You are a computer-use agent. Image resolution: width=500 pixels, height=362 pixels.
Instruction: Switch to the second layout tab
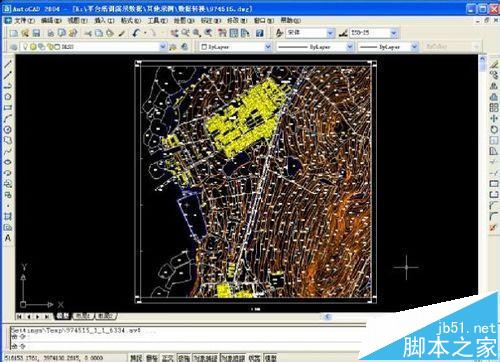click(x=106, y=316)
